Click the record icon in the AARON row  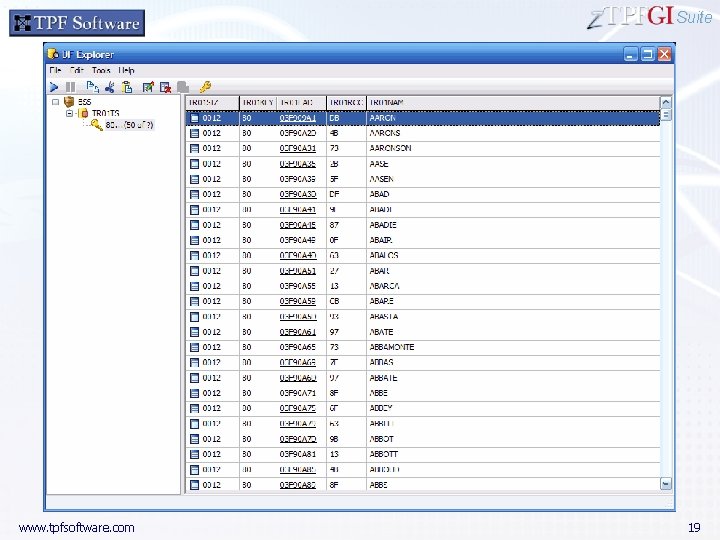195,118
